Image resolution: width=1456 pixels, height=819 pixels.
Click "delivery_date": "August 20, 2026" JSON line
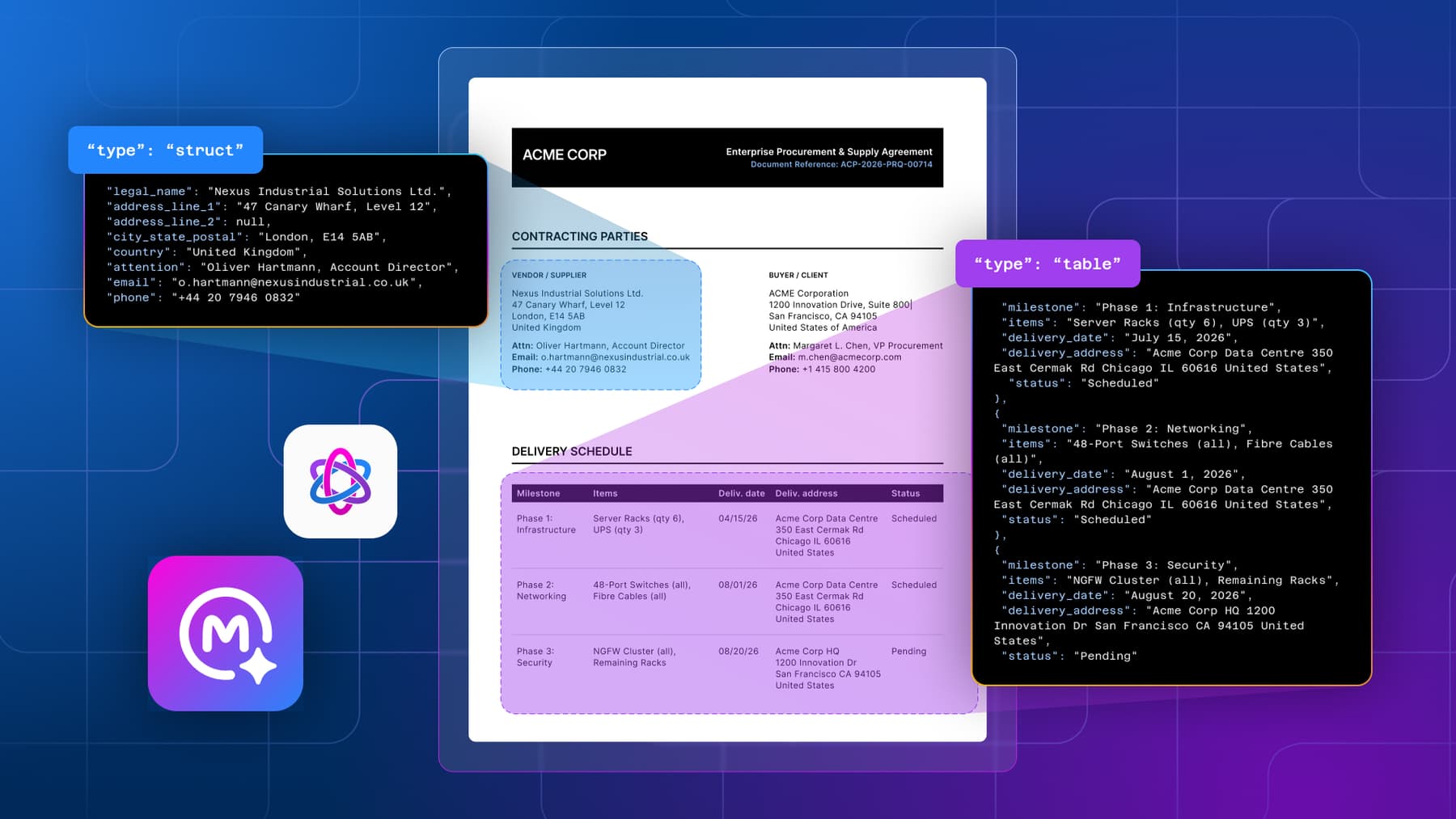click(x=1127, y=596)
